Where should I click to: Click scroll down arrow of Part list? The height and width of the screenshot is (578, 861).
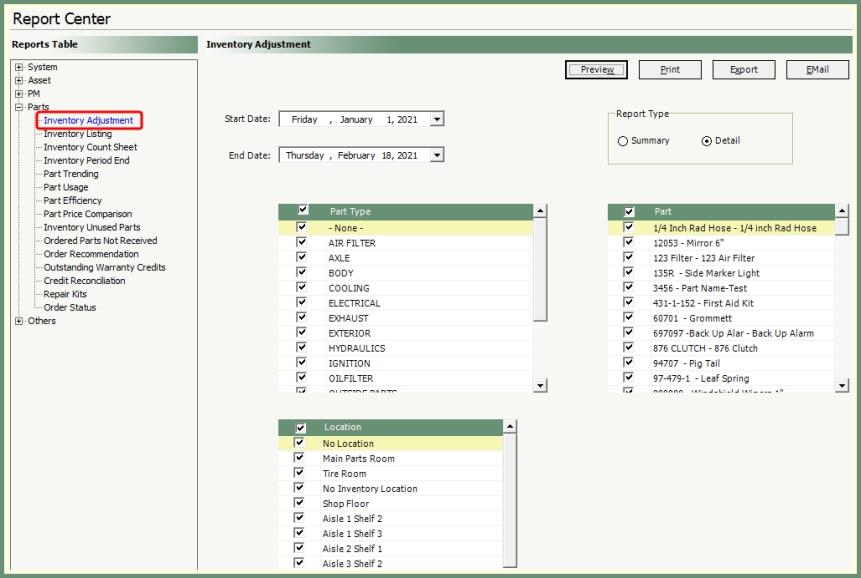pos(842,386)
